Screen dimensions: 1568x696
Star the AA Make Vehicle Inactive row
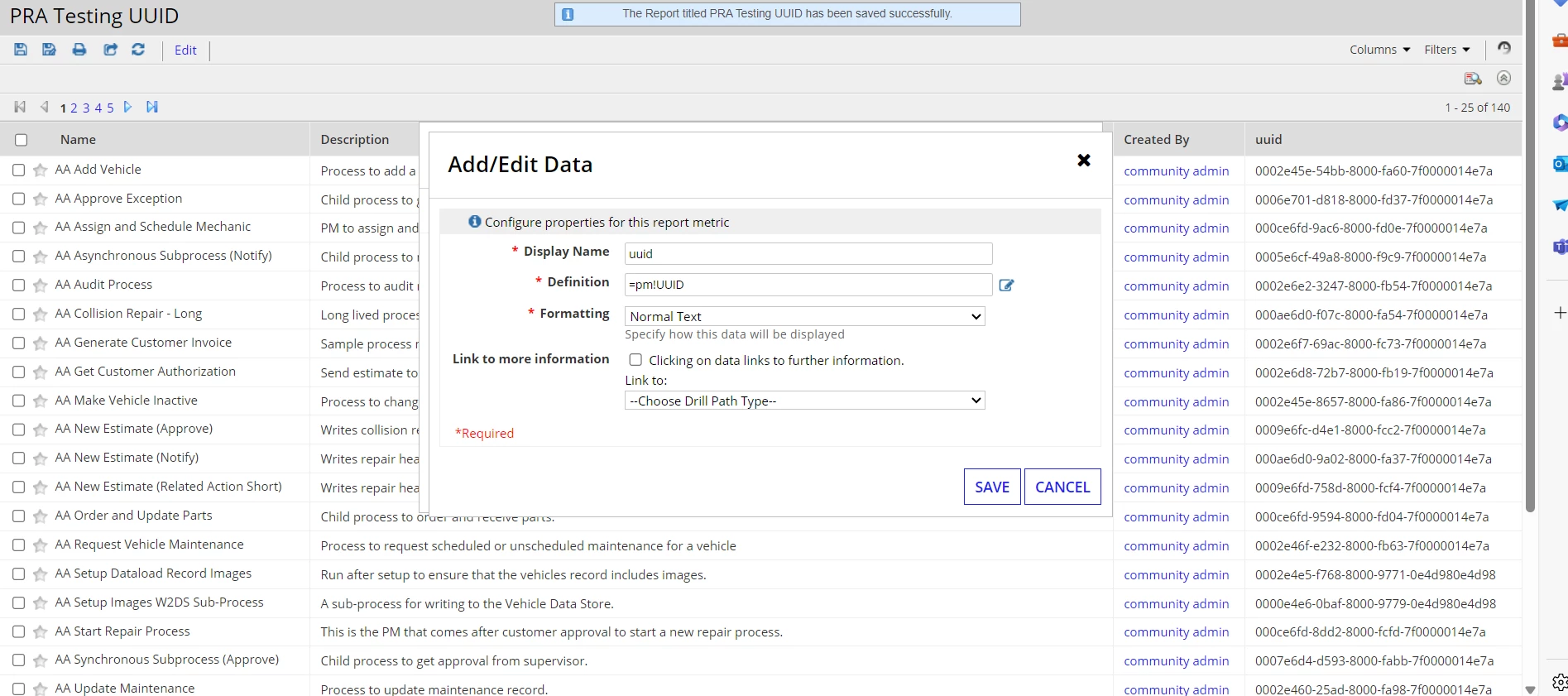coord(40,401)
